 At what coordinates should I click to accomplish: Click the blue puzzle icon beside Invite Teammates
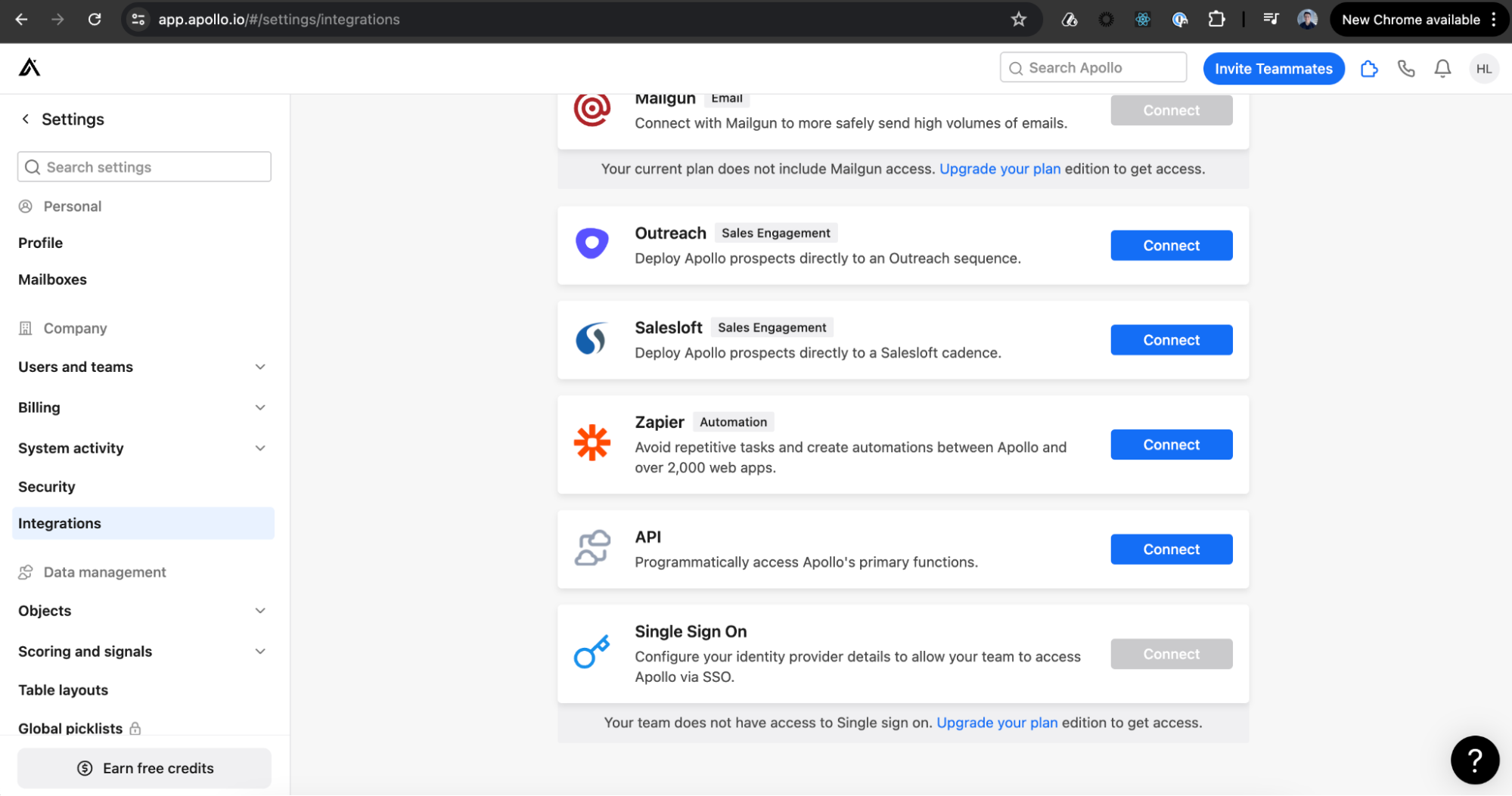[1369, 68]
